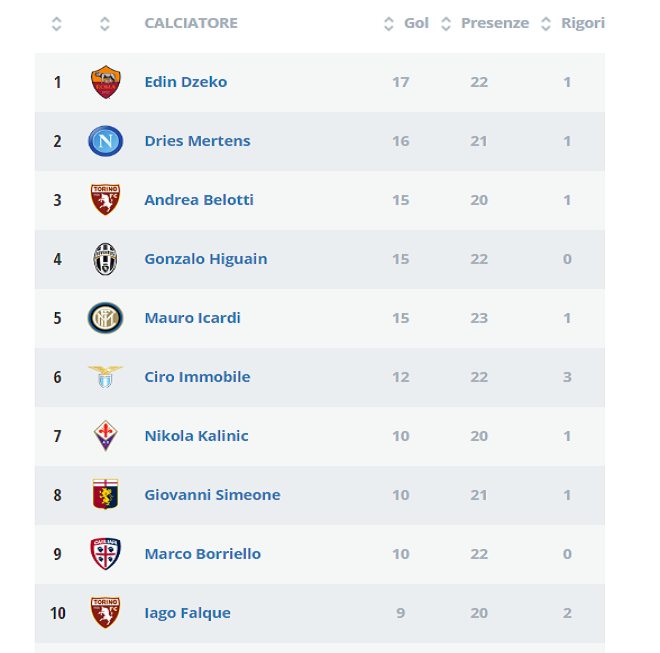Click the Napoli club logo
This screenshot has height=653, width=660.
(105, 141)
